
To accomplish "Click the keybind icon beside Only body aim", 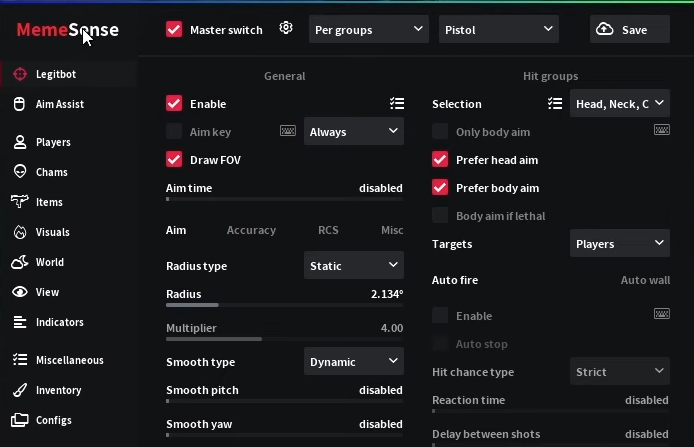I will coord(661,130).
